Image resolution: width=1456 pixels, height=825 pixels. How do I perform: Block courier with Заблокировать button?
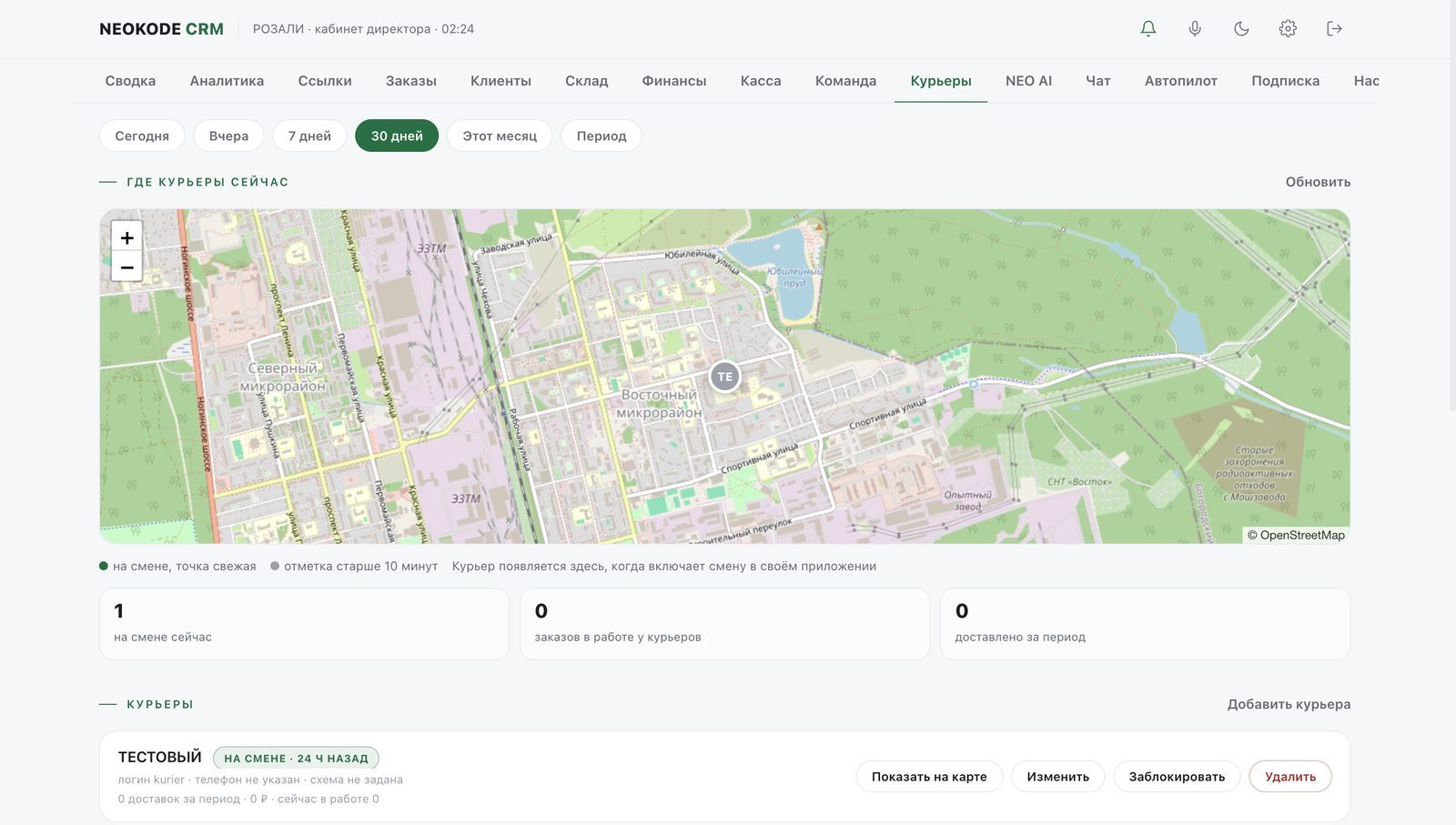(x=1177, y=777)
